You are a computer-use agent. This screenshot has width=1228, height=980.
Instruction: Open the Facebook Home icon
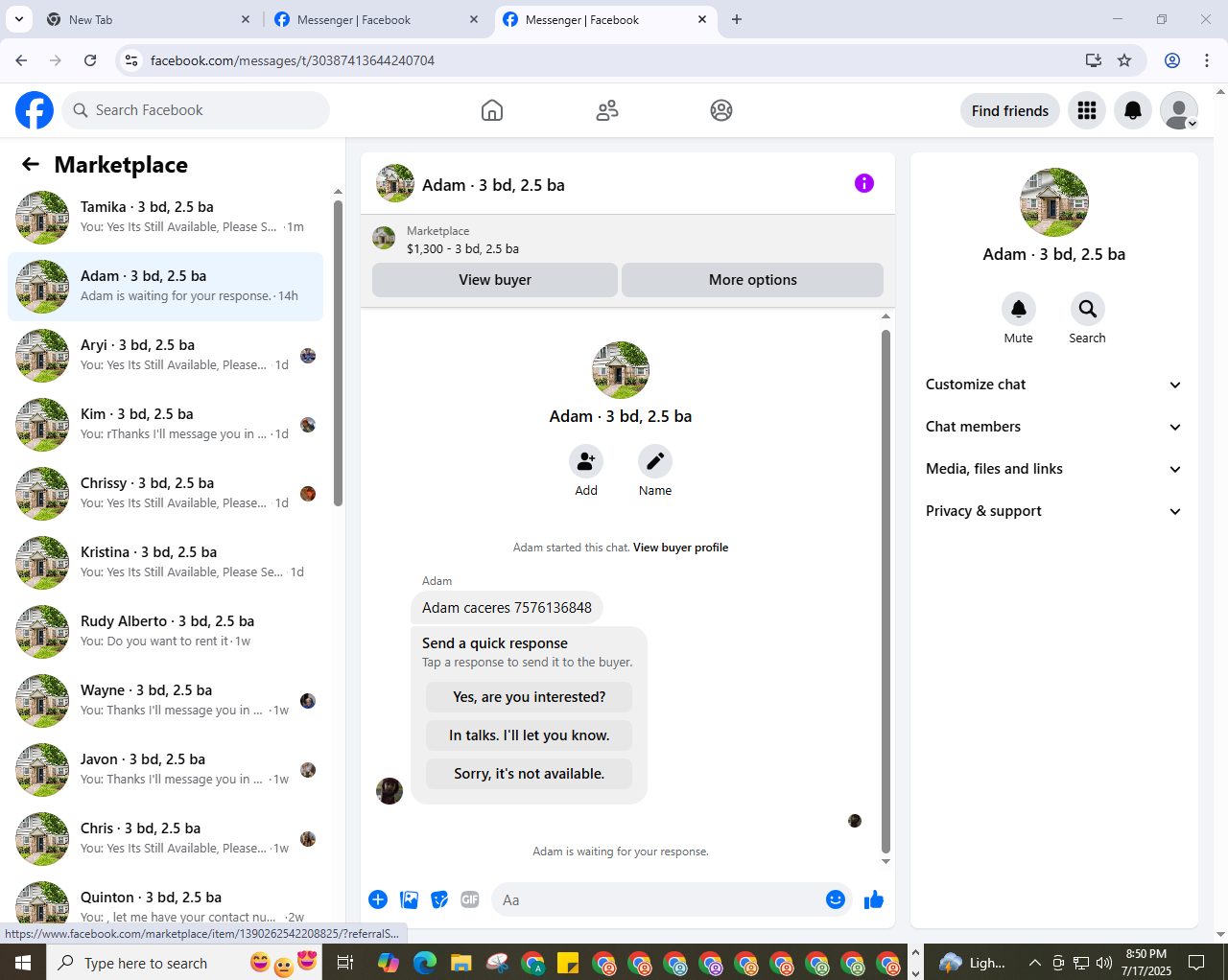pyautogui.click(x=492, y=110)
